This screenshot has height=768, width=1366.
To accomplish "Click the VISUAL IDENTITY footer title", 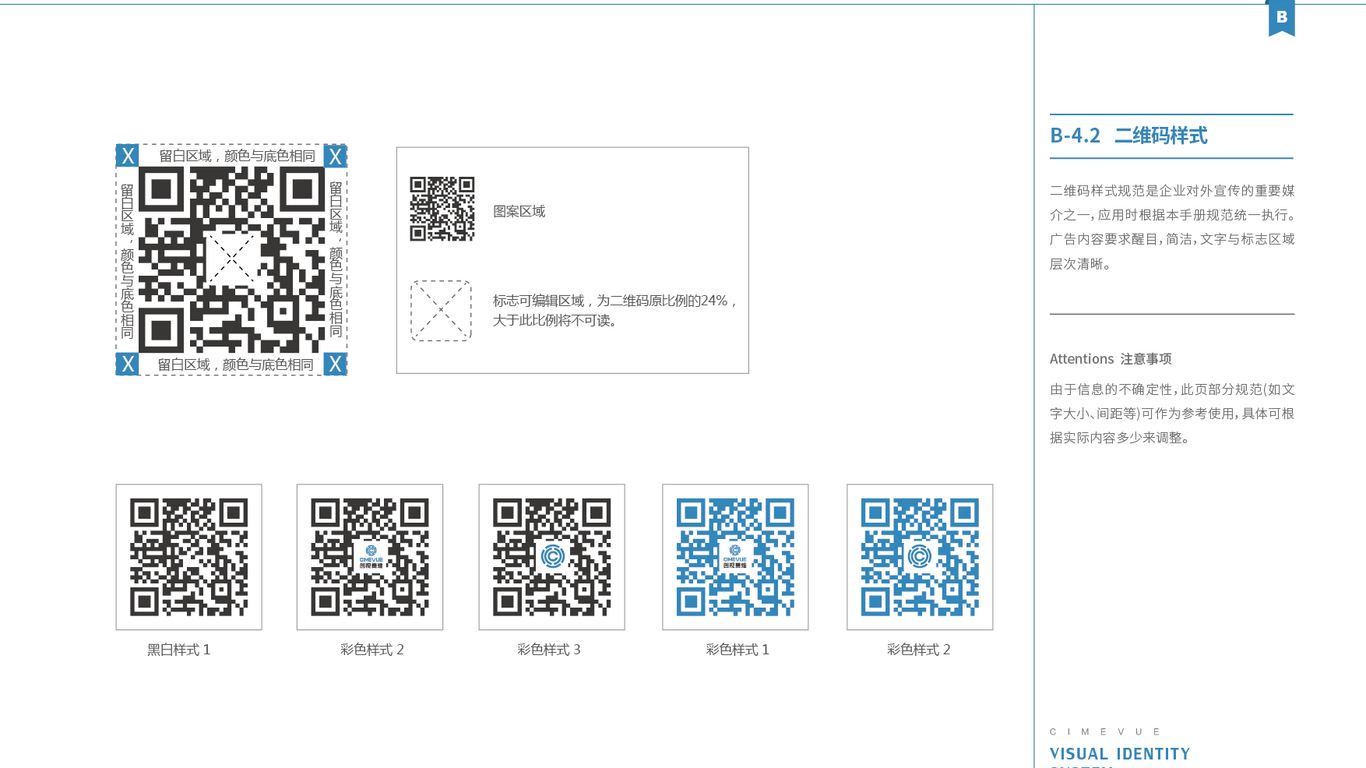I will 1120,754.
